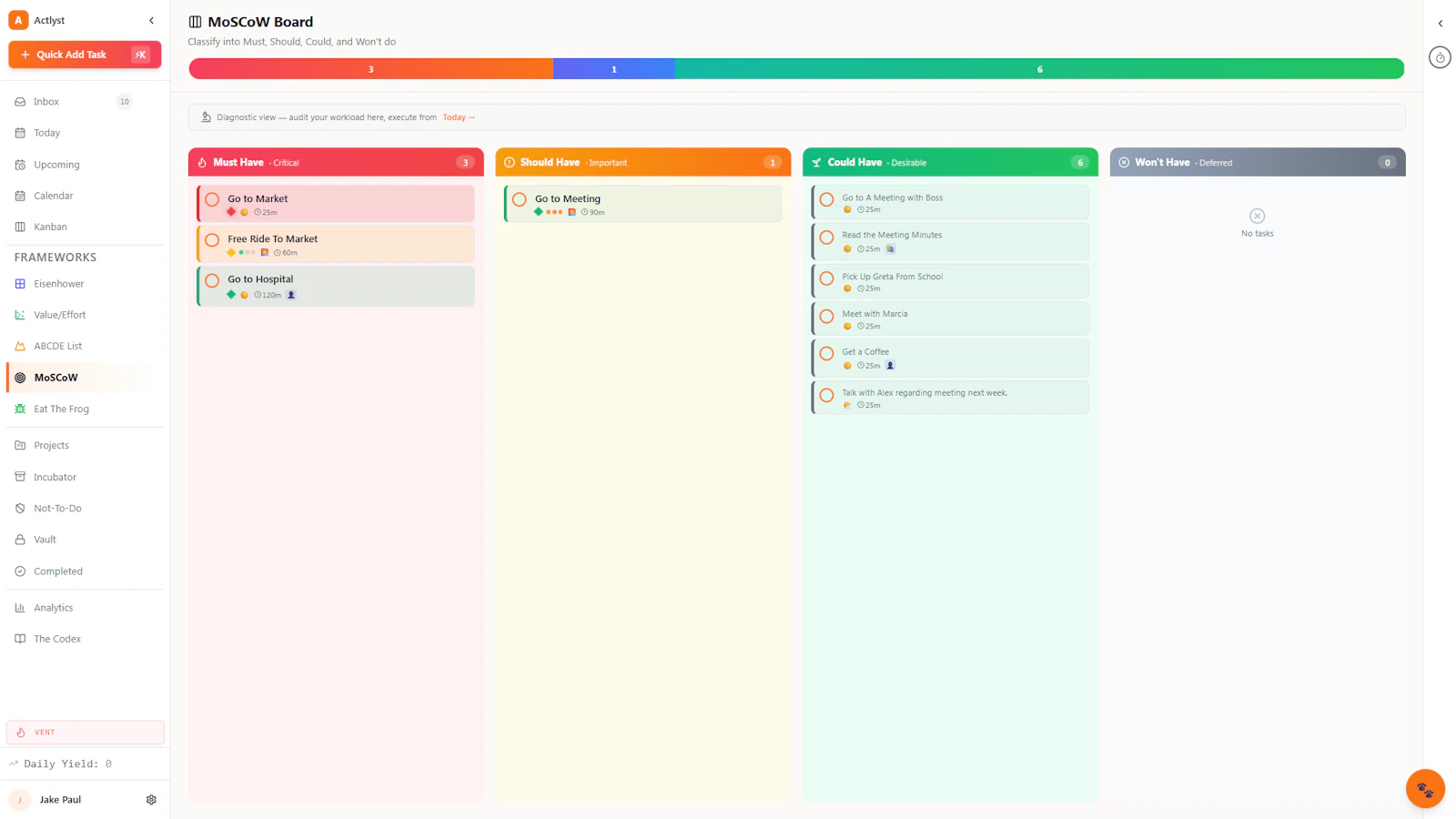Click the Should Have exclamation icon

(x=509, y=163)
